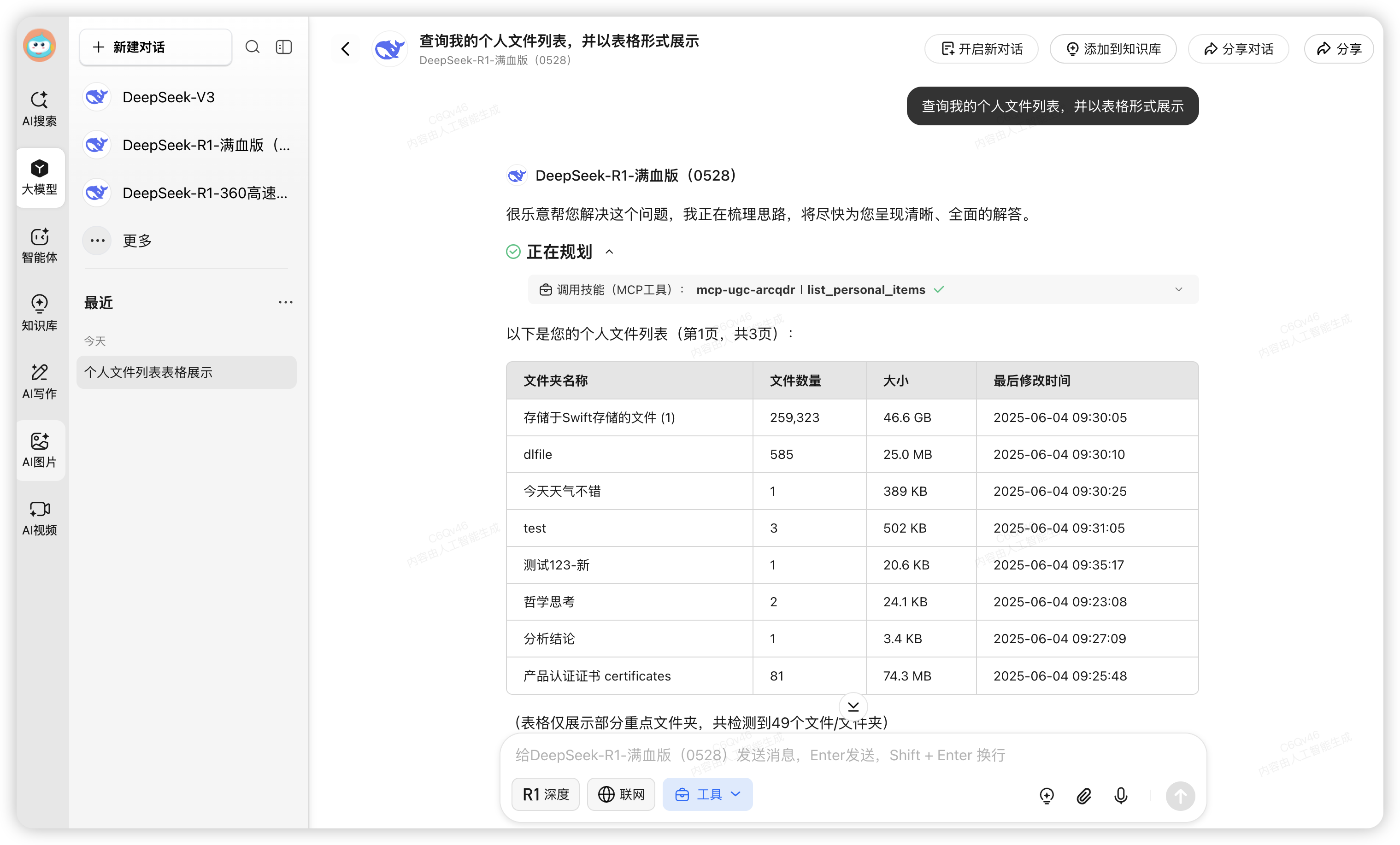Click the 分享 button at top right

click(x=1339, y=49)
